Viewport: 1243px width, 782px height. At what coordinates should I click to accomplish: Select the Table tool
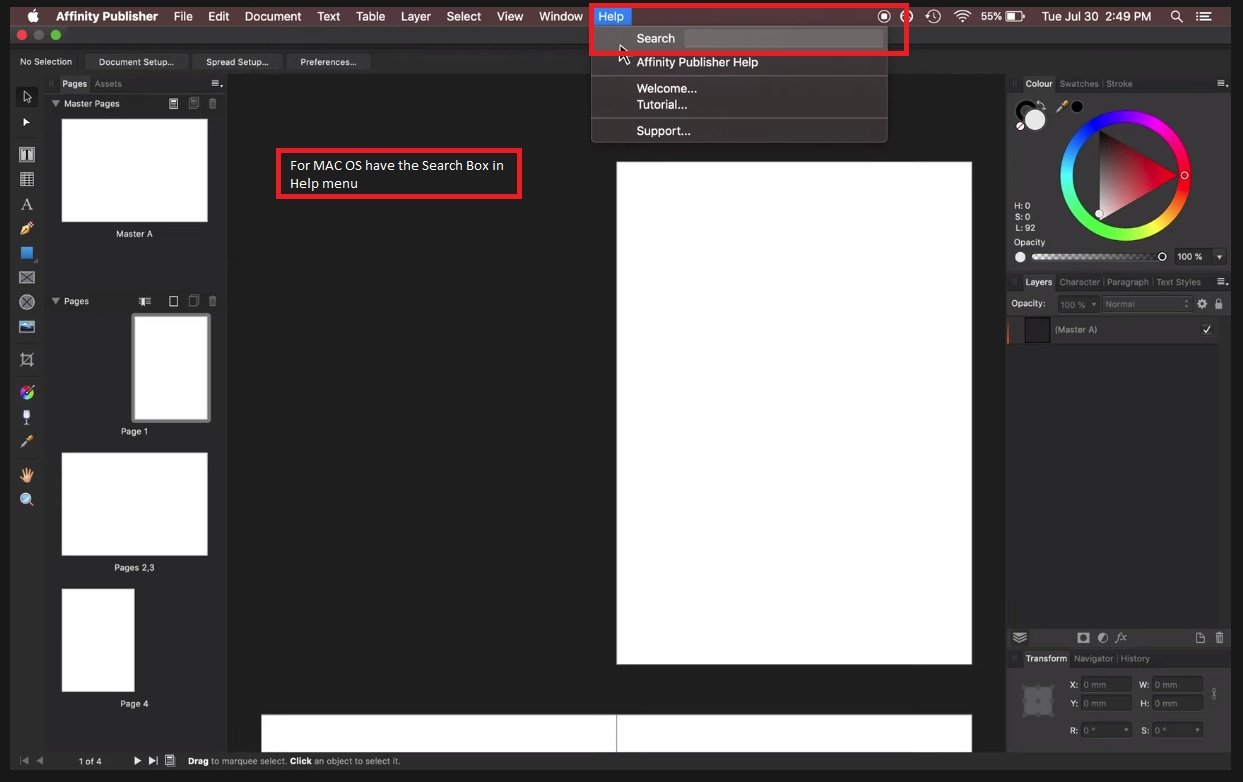pos(27,180)
